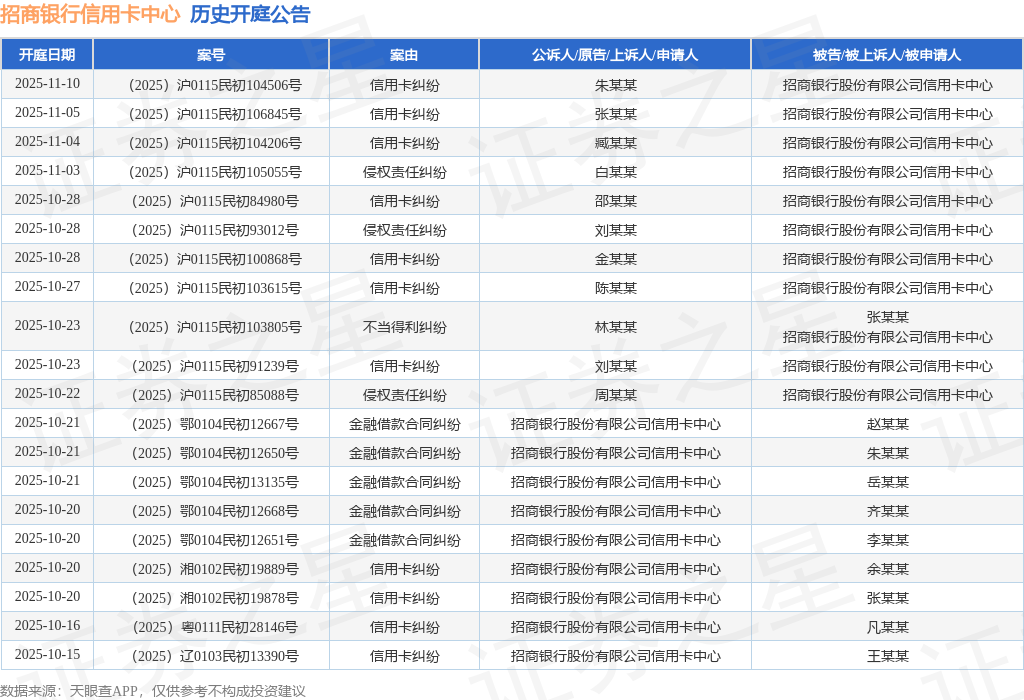Click defendant 李某某
The image size is (1024, 700).
click(888, 540)
